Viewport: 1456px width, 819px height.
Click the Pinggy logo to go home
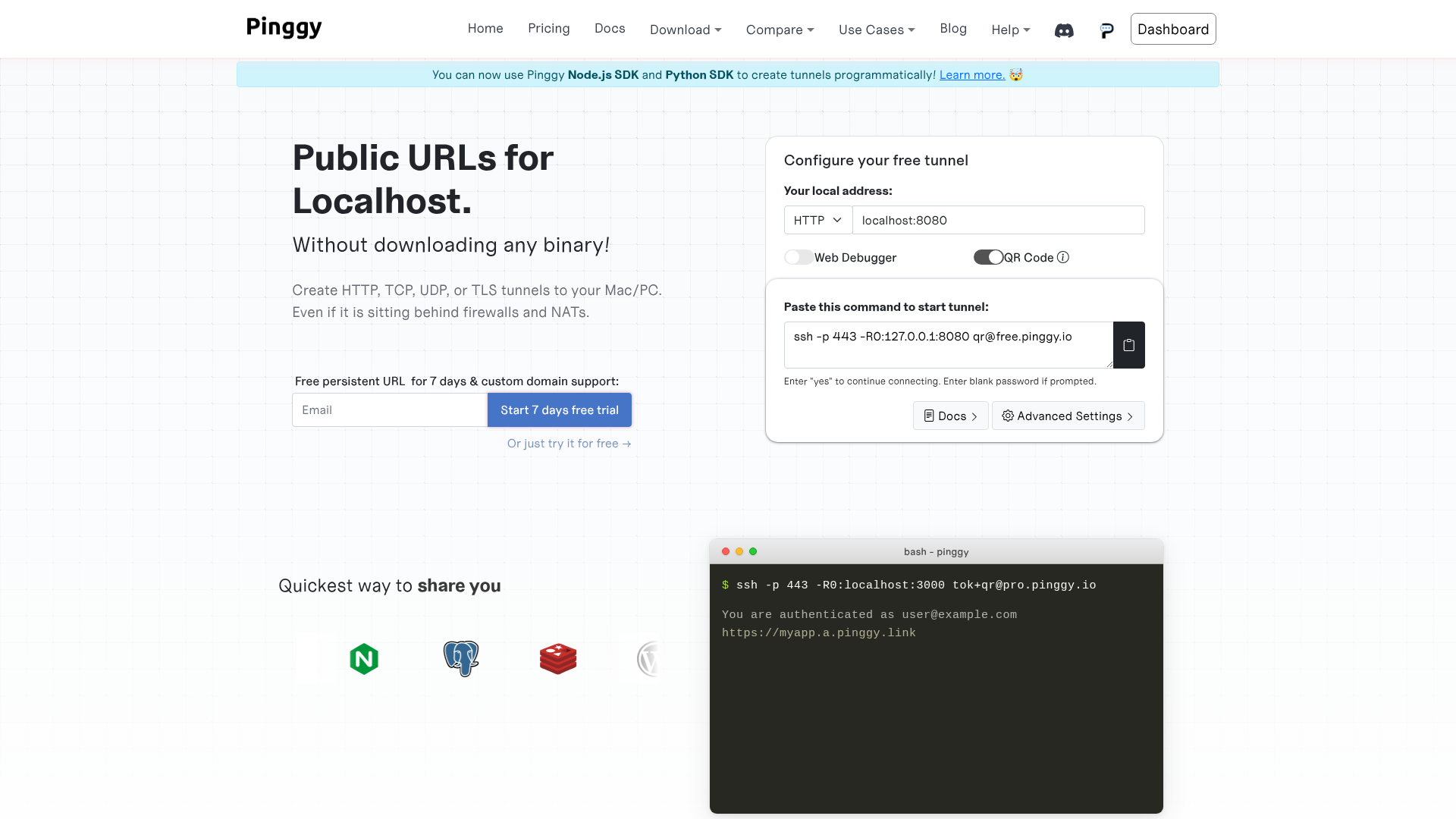[x=284, y=27]
